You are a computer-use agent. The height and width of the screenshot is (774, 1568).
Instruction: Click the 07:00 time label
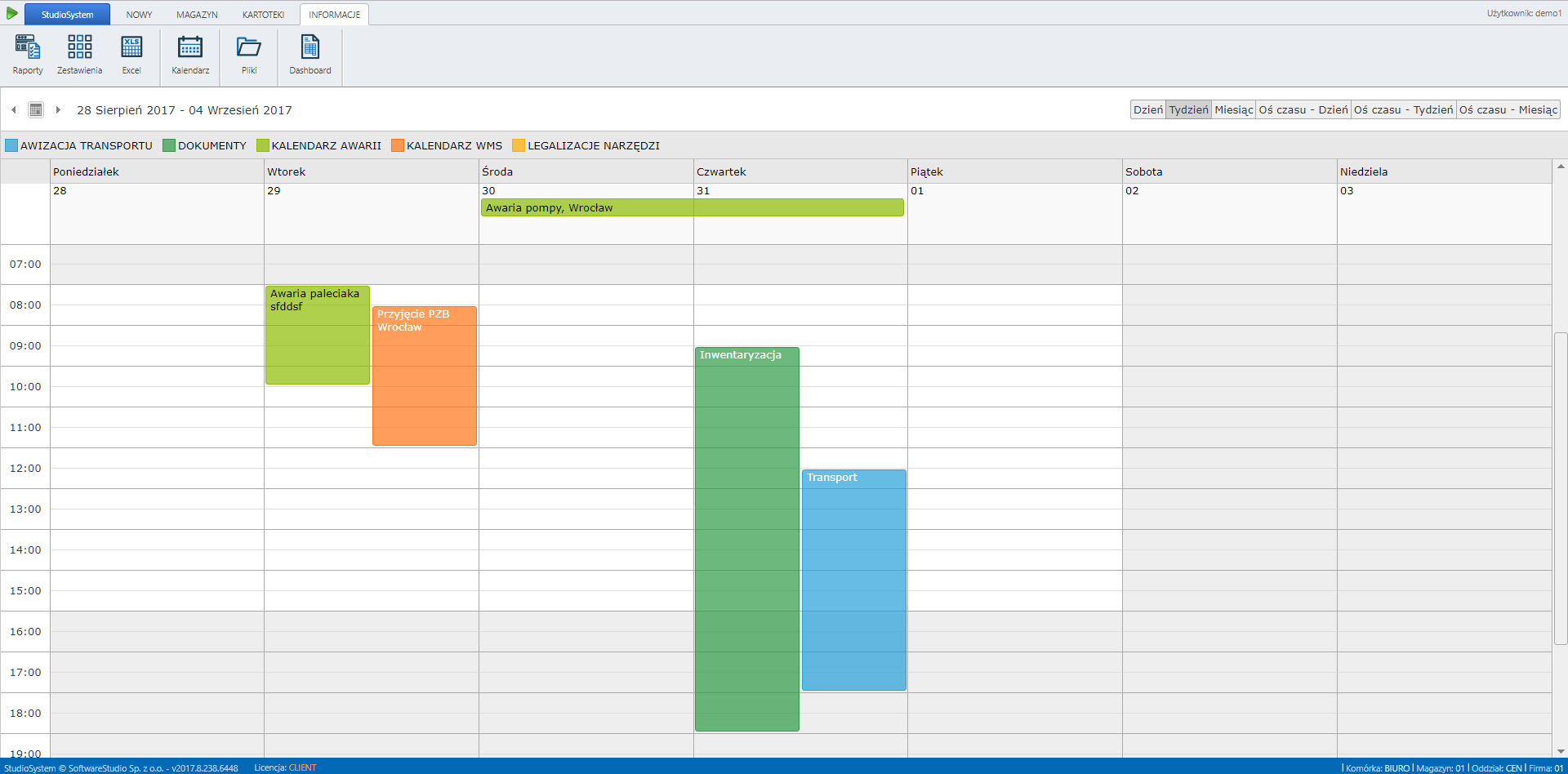[25, 264]
